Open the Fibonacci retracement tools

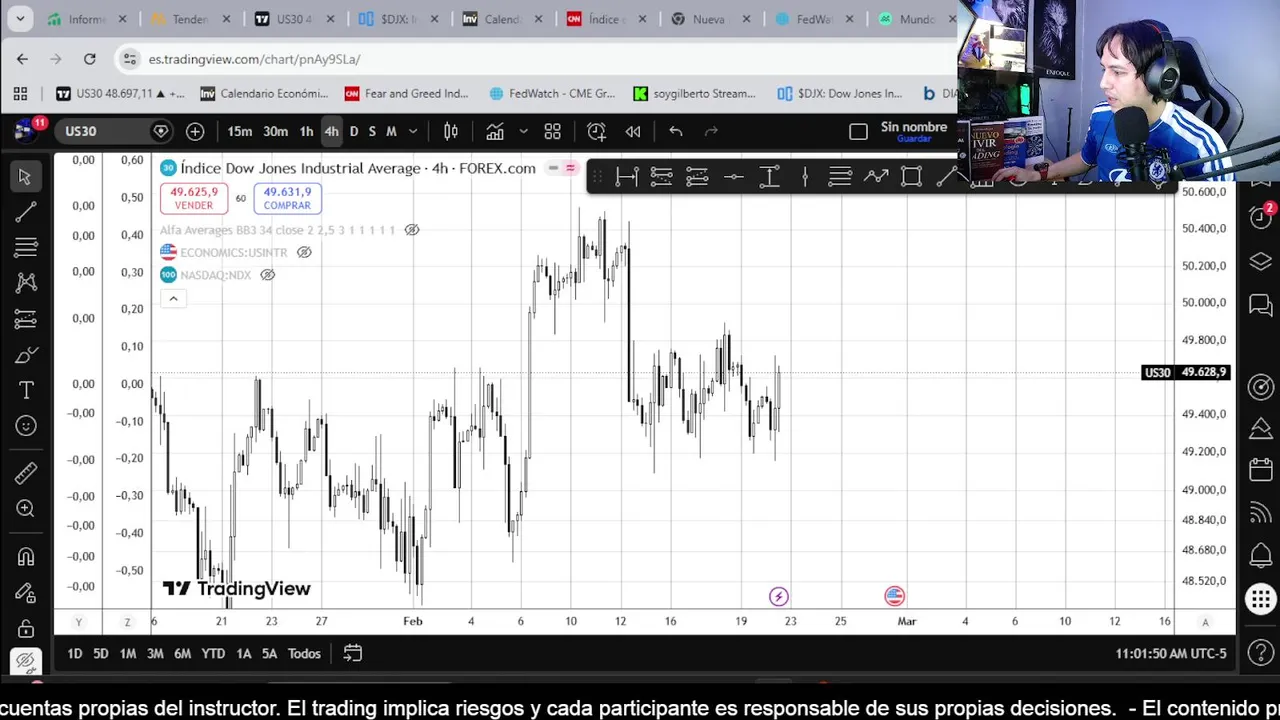25,247
